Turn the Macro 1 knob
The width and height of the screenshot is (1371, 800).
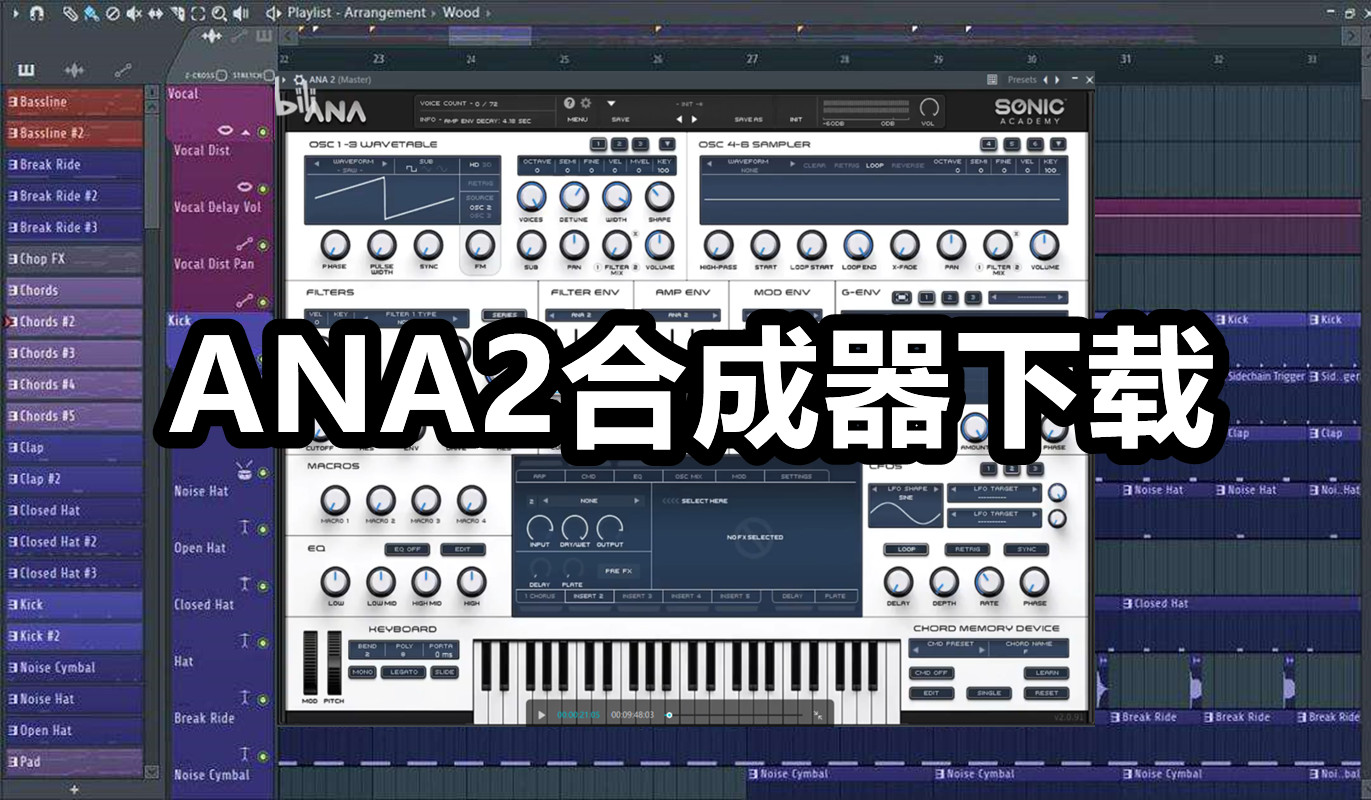335,500
